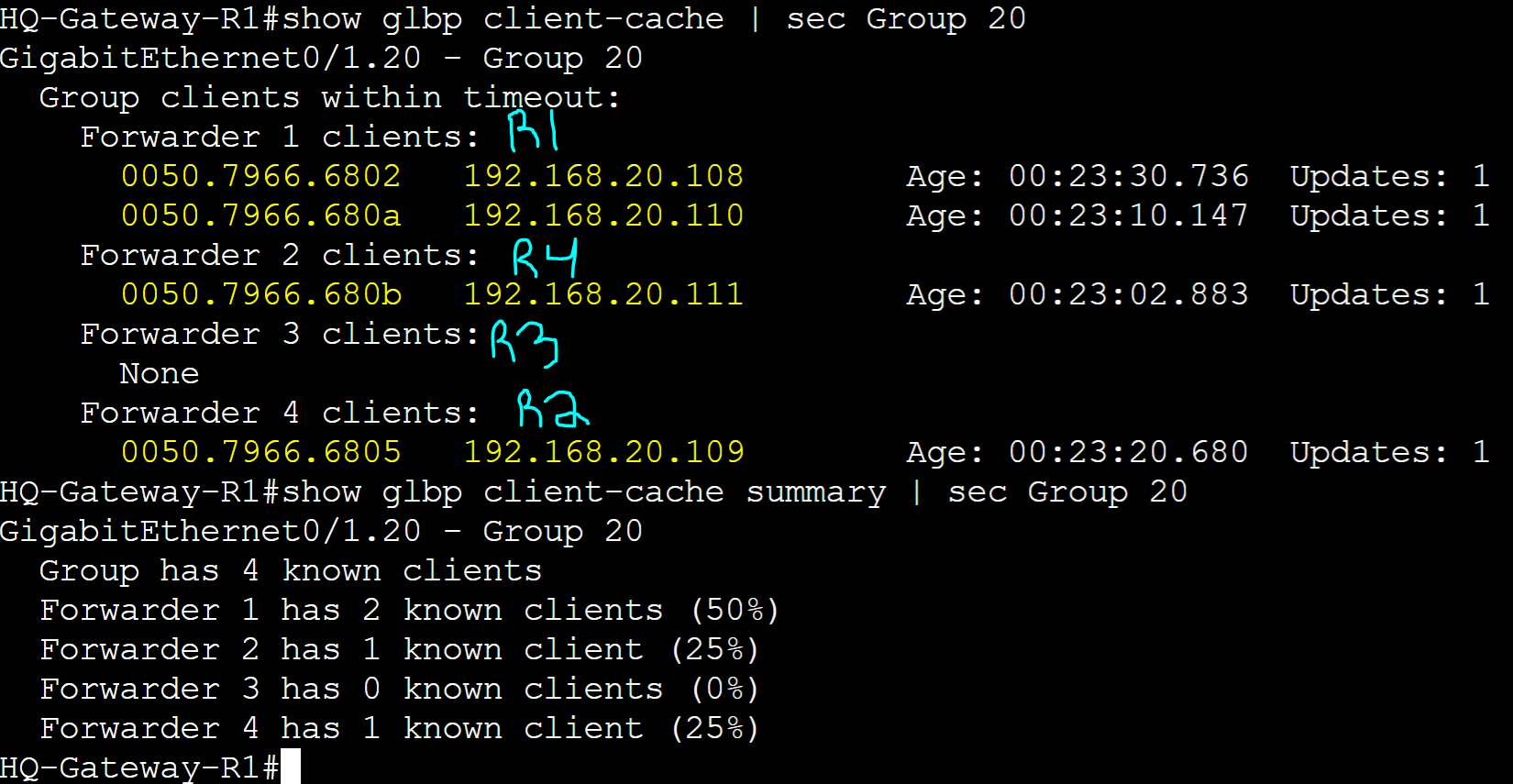Viewport: 1513px width, 784px height.
Task: Click the 'show glbp client-cache summary' command text
Action: pos(584,492)
